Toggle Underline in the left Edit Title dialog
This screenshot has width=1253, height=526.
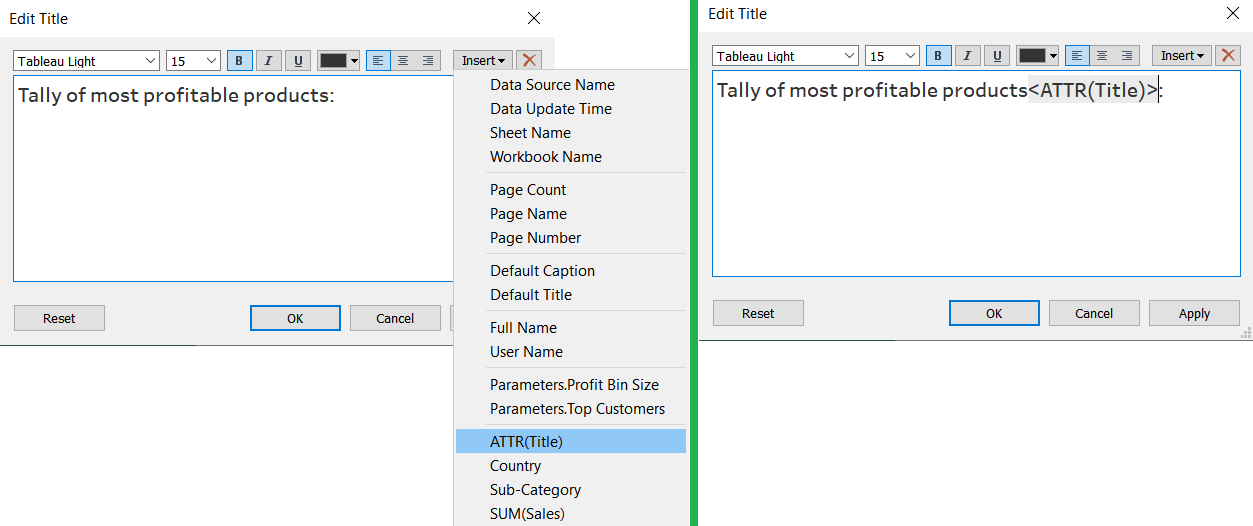pos(298,61)
